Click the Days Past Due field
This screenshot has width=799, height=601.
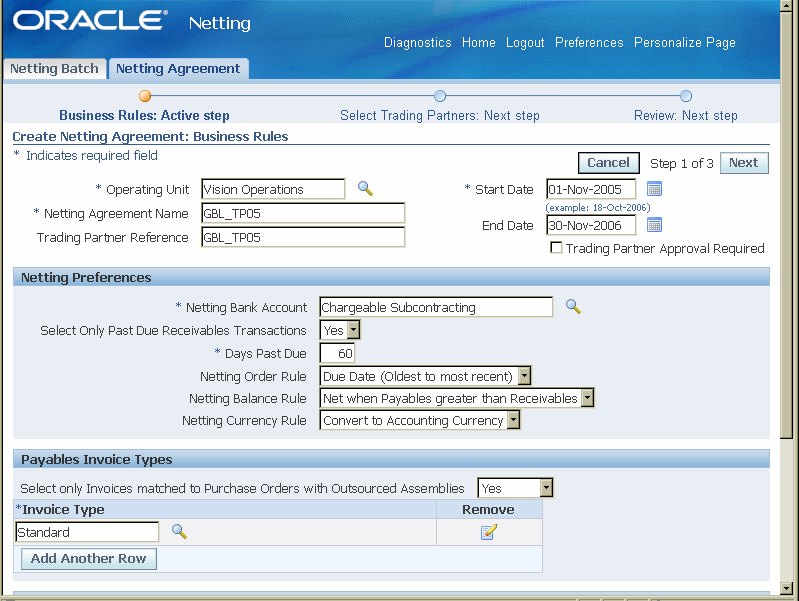tap(337, 353)
